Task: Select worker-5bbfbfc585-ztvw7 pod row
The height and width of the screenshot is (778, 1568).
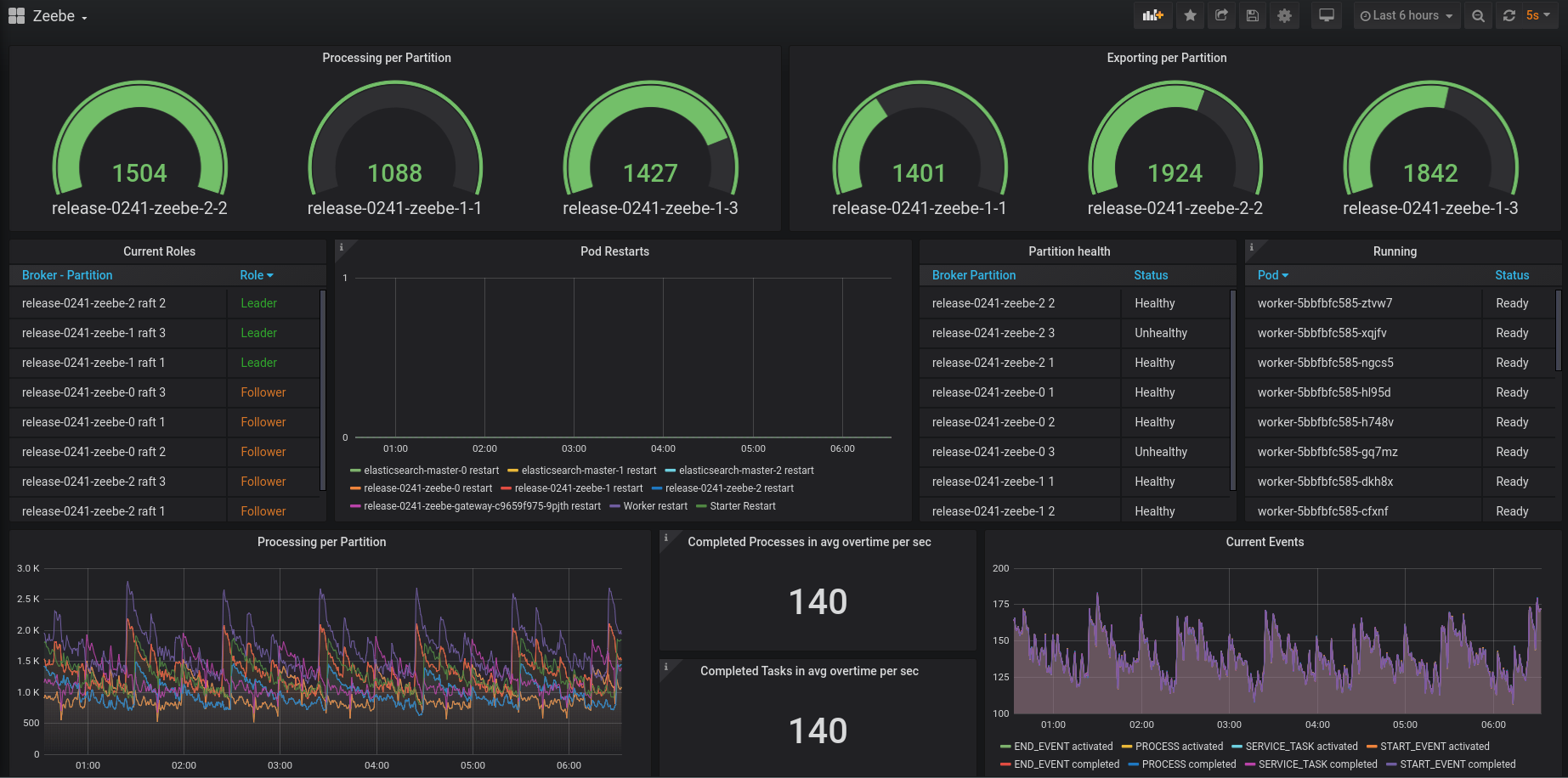Action: point(1401,303)
